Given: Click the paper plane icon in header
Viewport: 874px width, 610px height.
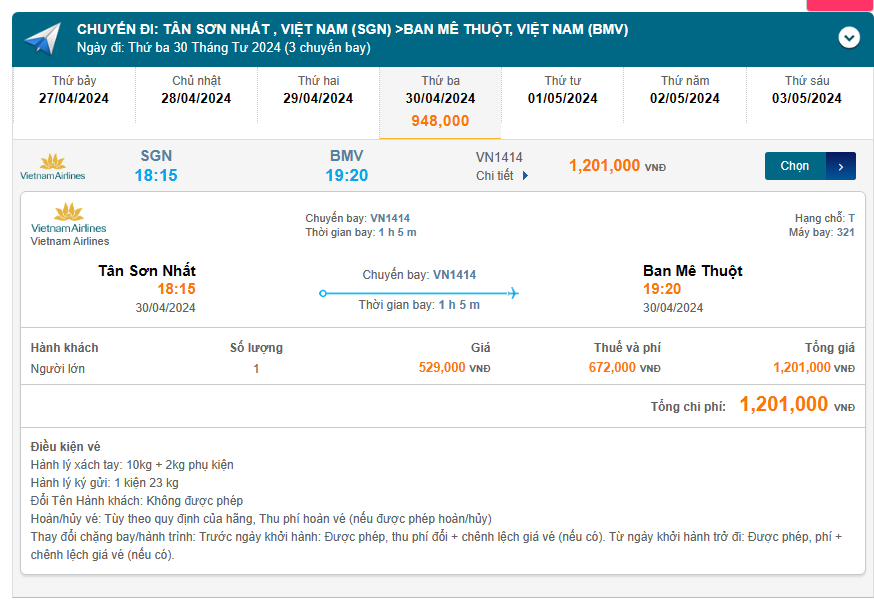Looking at the screenshot, I should (x=43, y=40).
